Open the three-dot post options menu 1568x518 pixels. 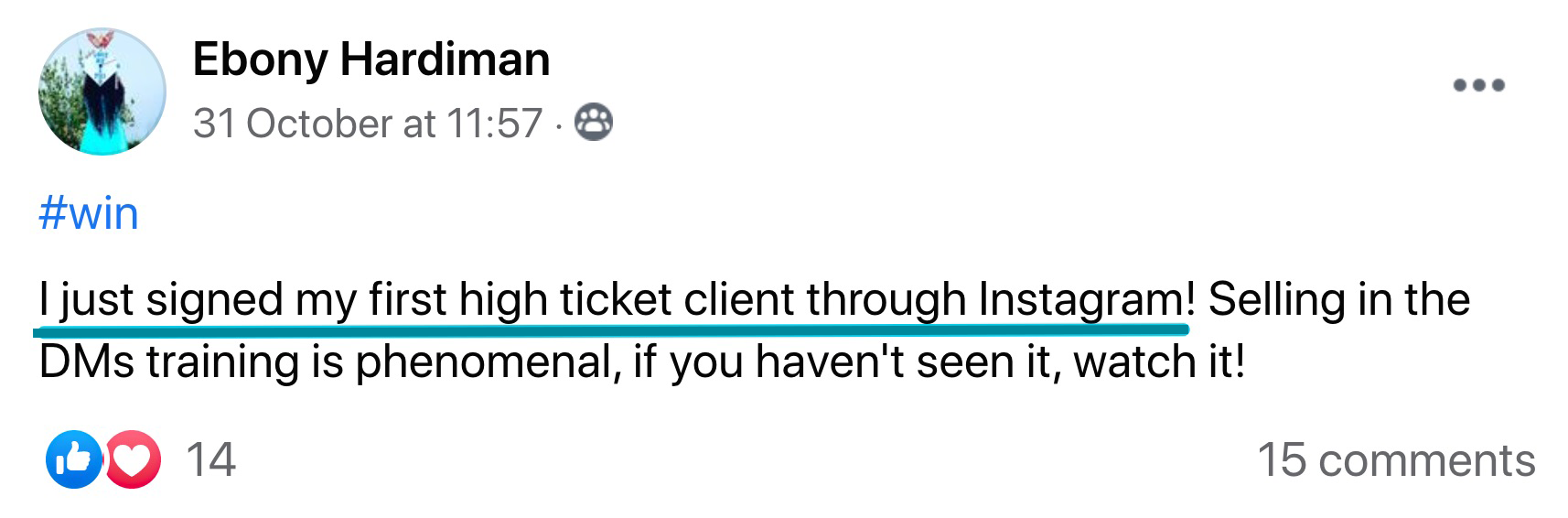pyautogui.click(x=1478, y=85)
